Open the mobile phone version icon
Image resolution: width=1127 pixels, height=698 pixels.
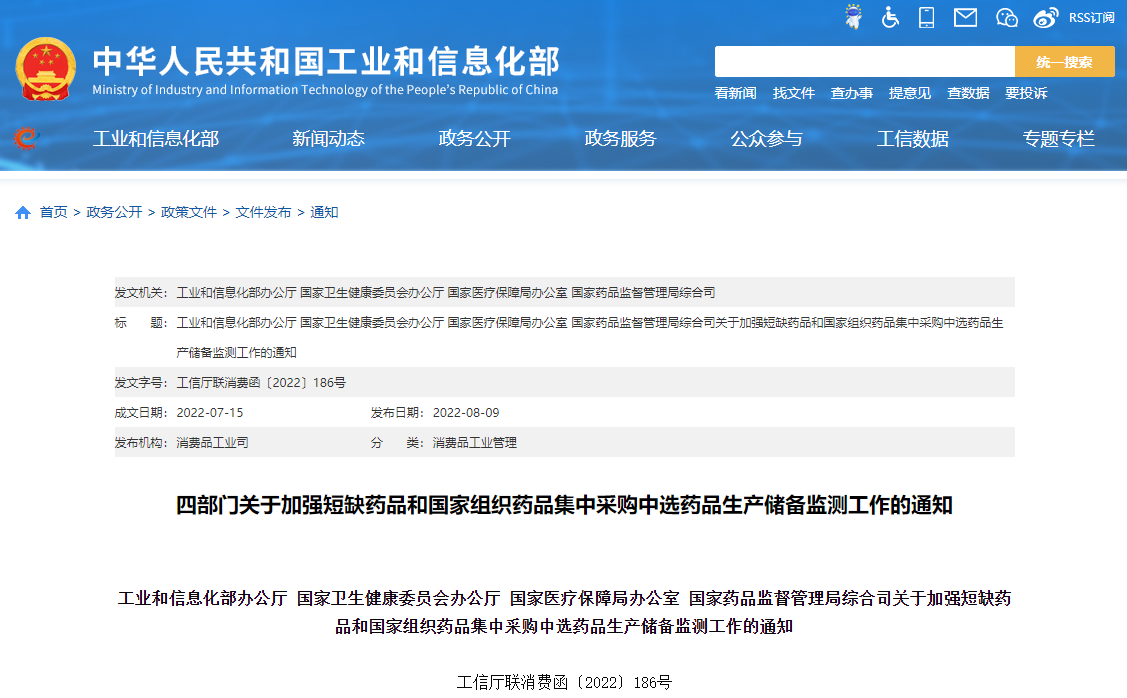tap(926, 17)
